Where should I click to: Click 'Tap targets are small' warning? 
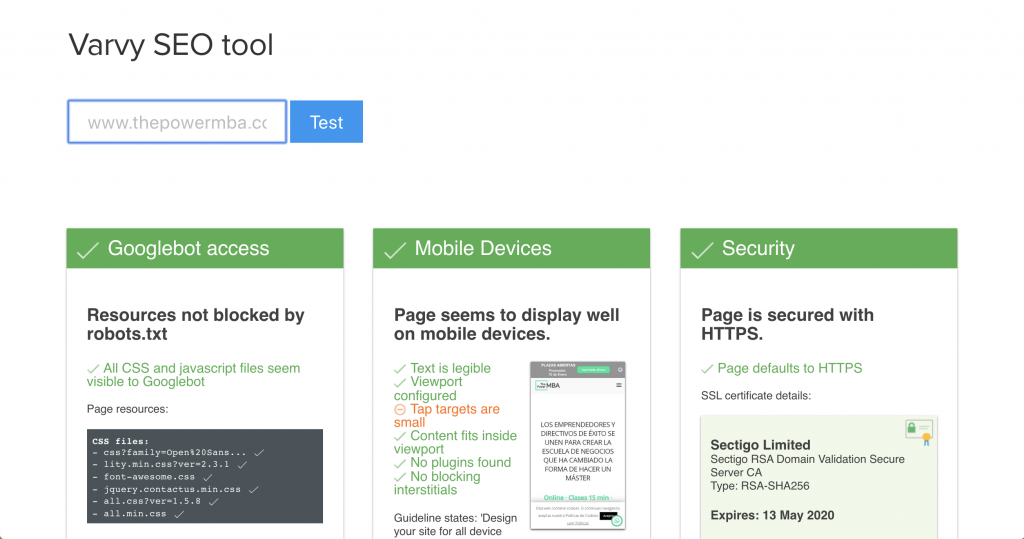[447, 416]
